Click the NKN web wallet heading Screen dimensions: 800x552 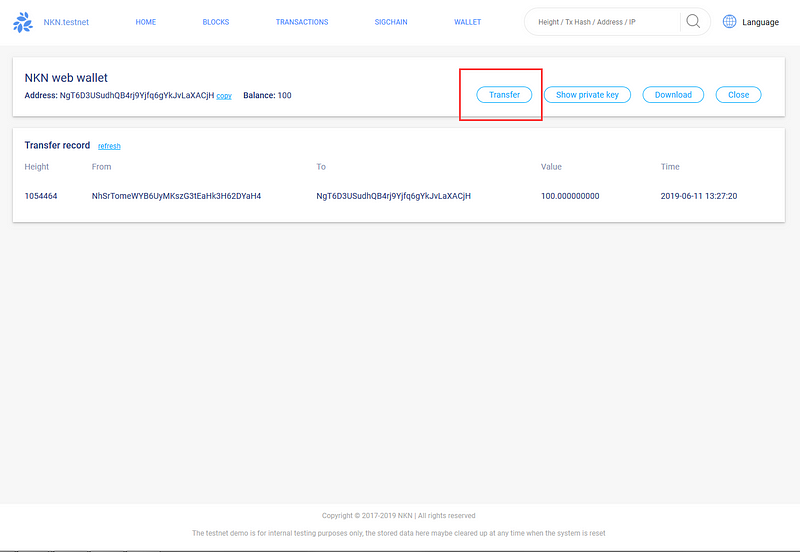coord(66,78)
